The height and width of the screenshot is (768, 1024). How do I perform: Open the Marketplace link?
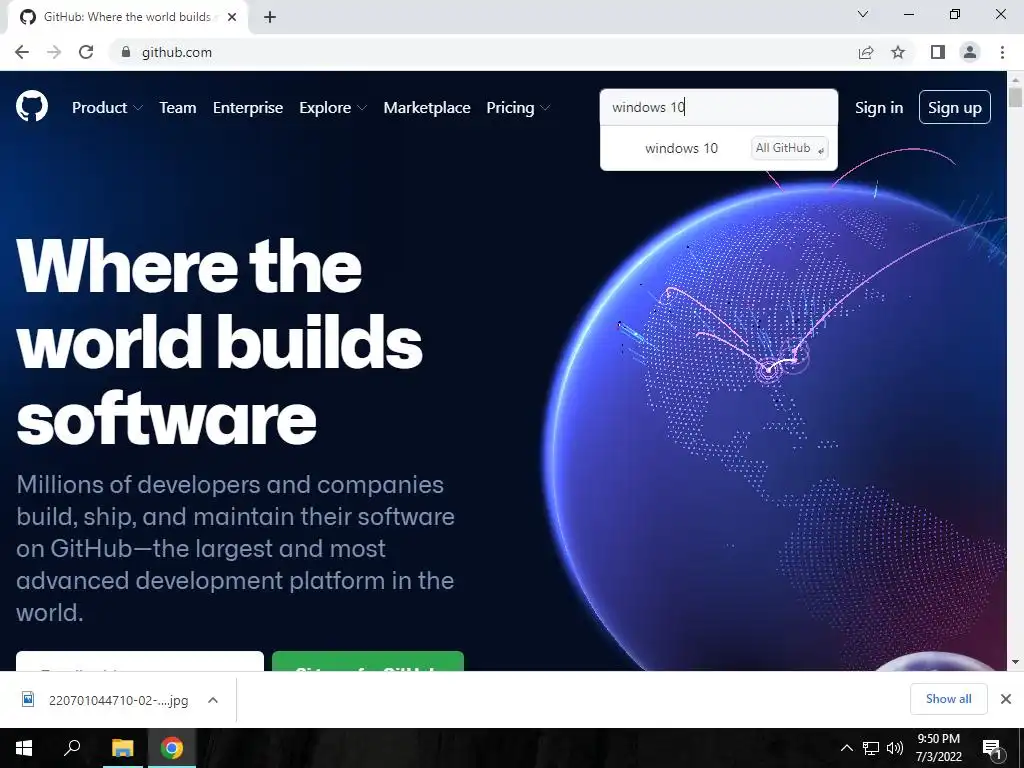pos(427,108)
